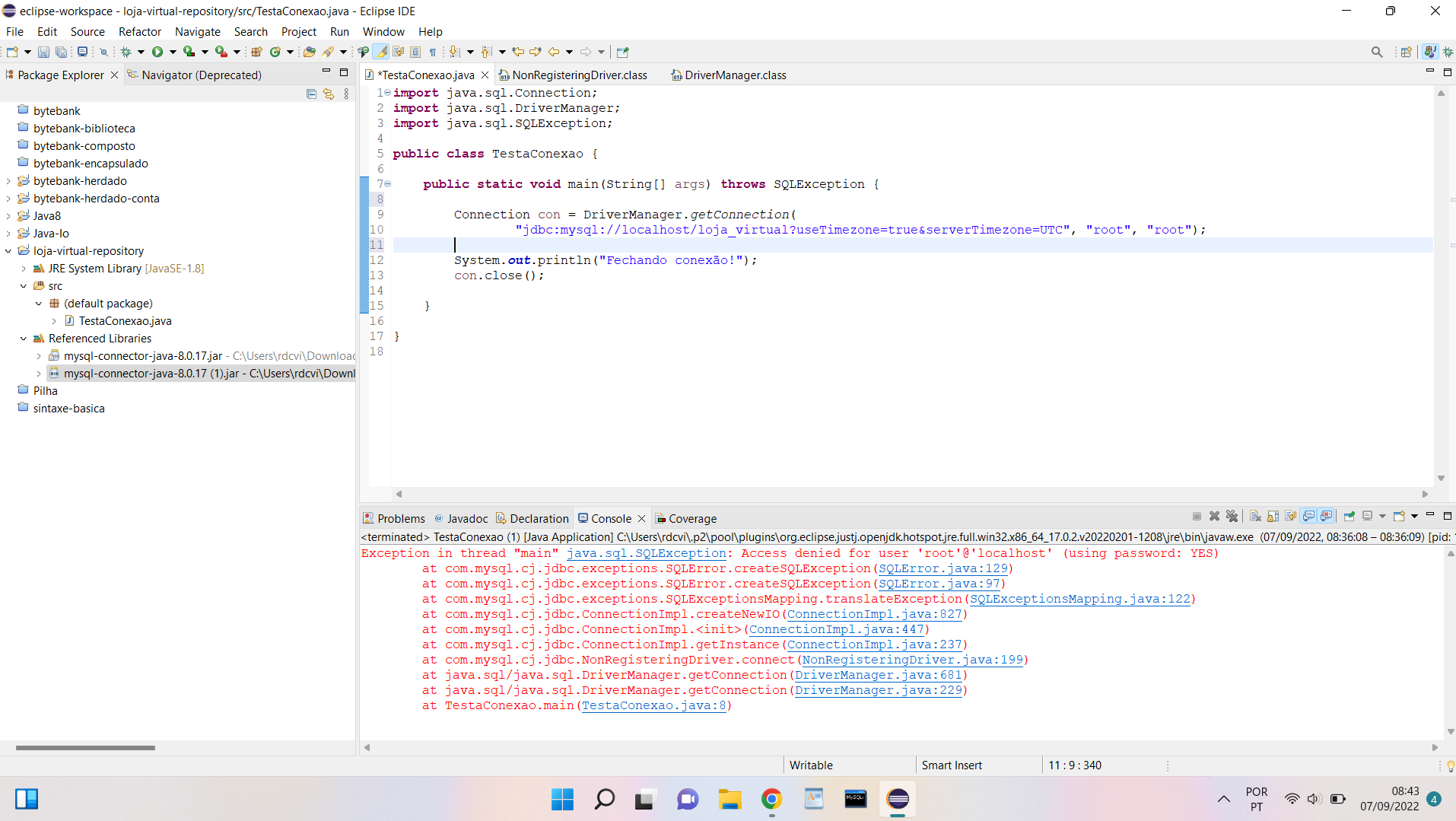Click Remove Launch X in Console

(1214, 517)
